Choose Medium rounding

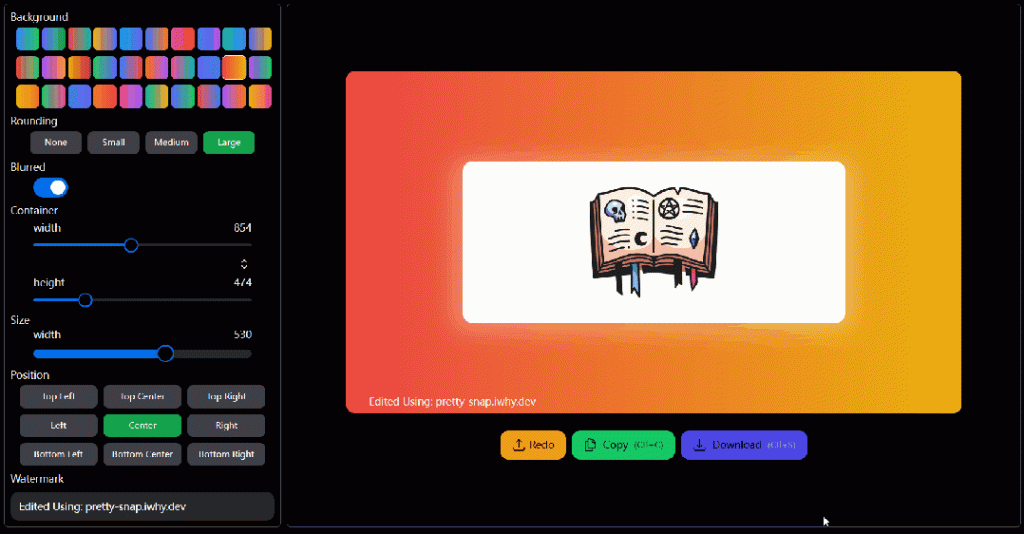click(x=171, y=142)
